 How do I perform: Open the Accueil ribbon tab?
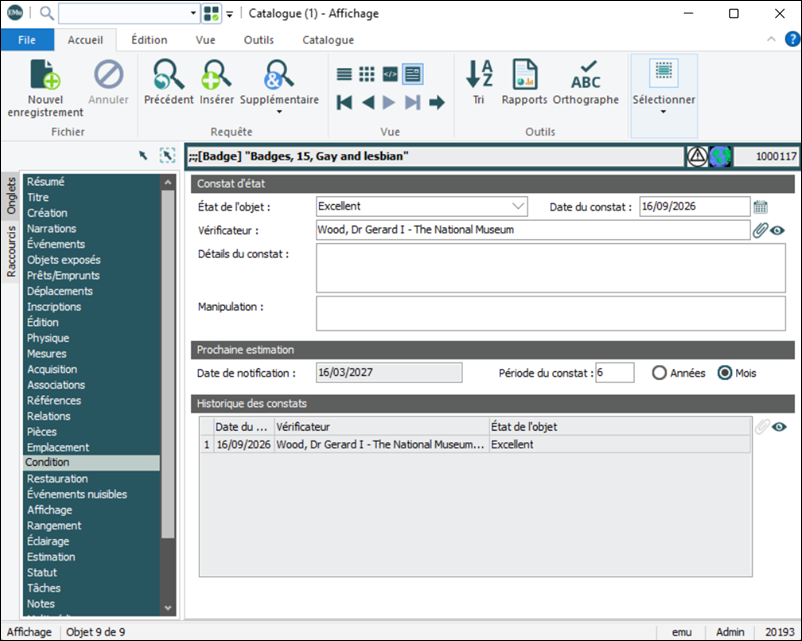[85, 40]
